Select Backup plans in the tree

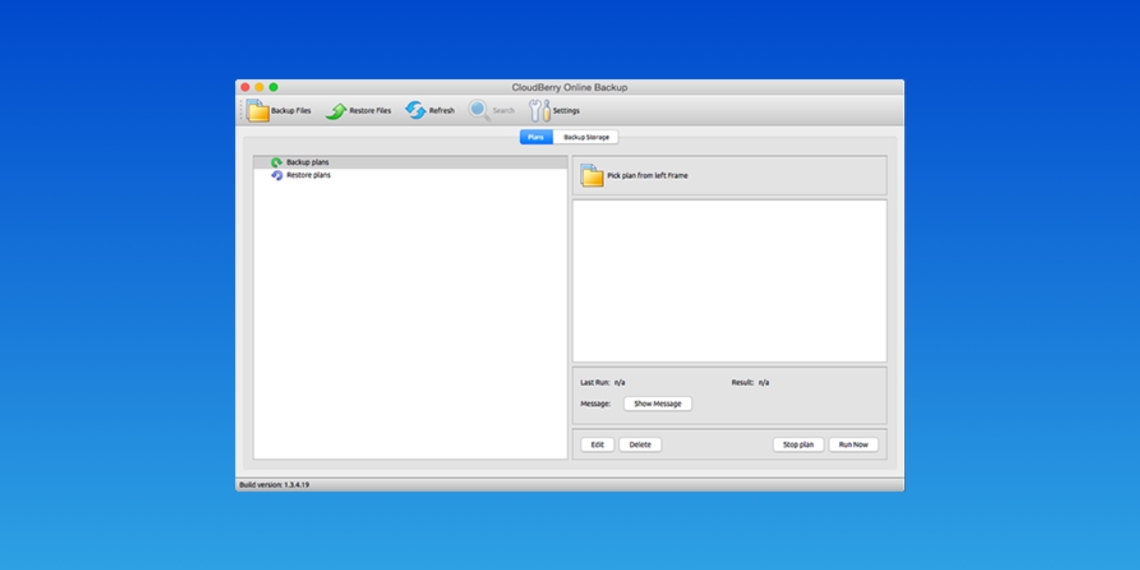tap(307, 162)
